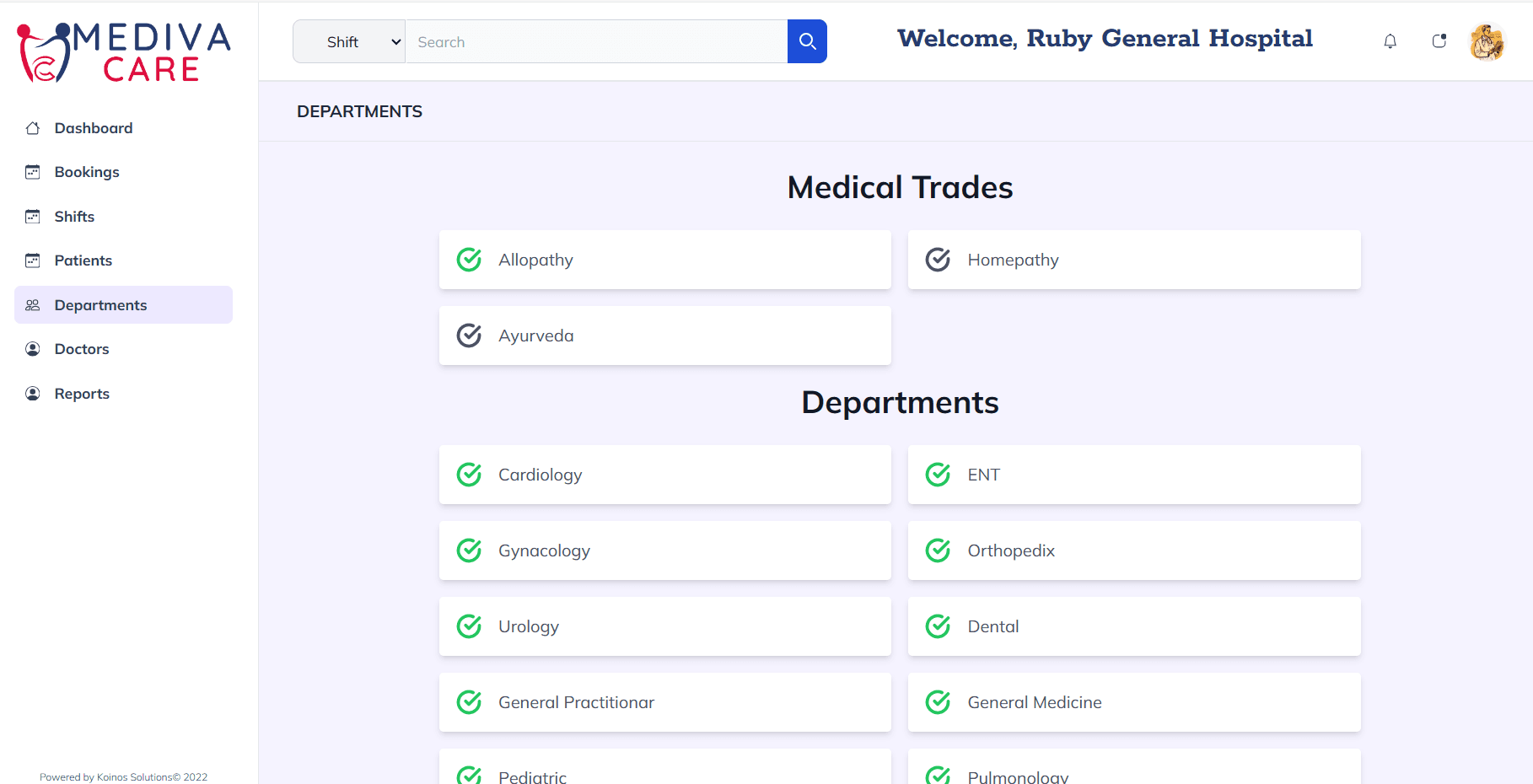The image size is (1533, 784).
Task: Click the Dashboard home icon in sidebar
Action: tap(33, 127)
